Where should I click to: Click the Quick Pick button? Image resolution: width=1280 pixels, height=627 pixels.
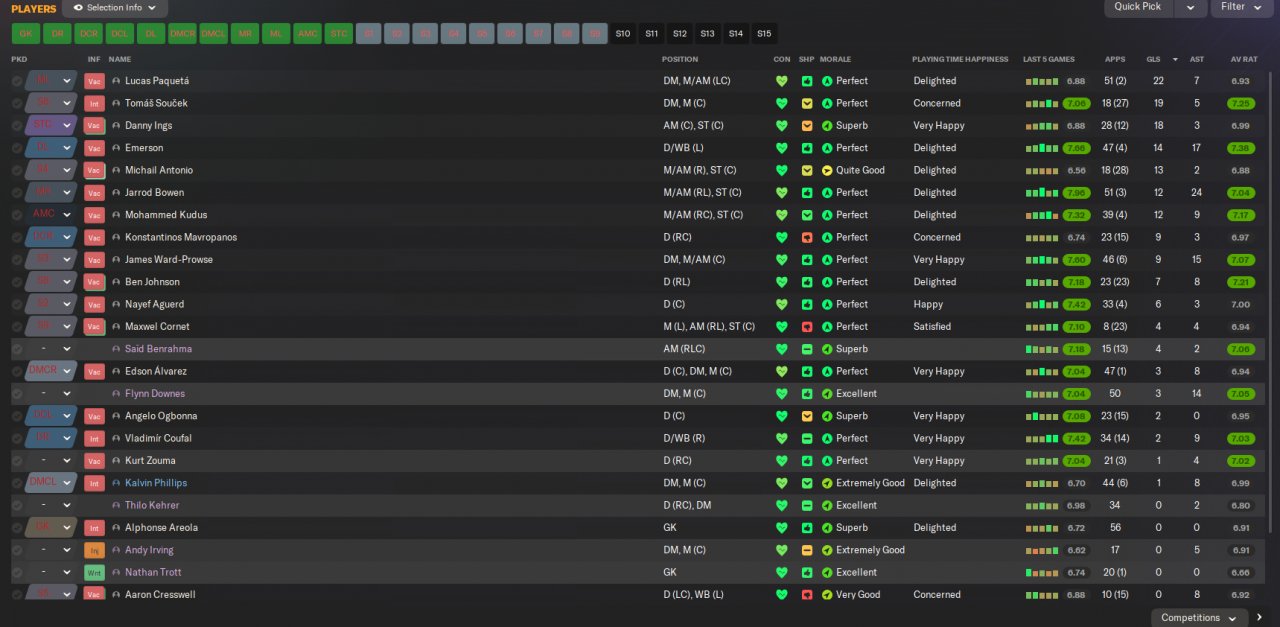click(1138, 7)
